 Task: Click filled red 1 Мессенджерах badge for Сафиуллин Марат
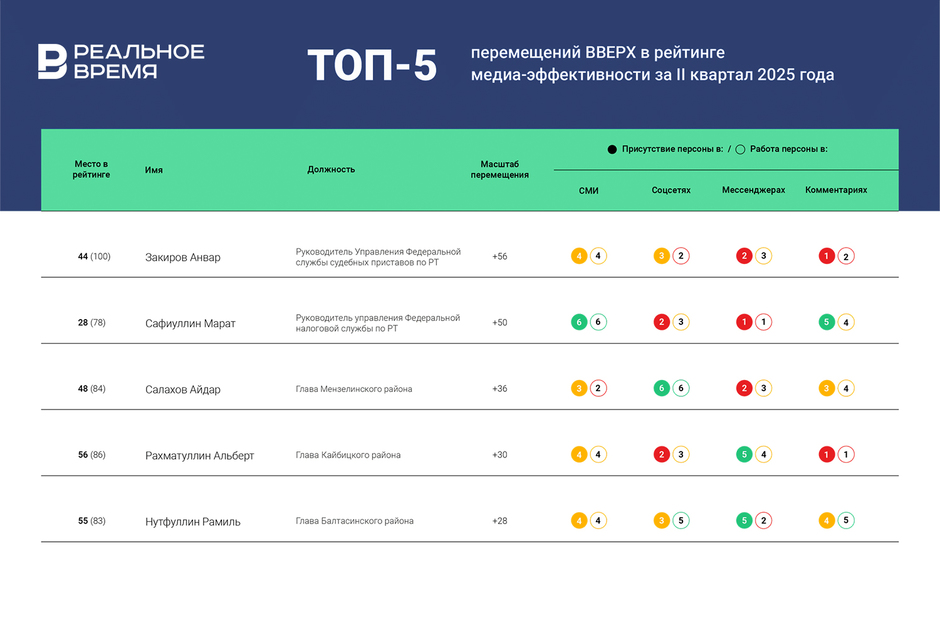pos(744,322)
